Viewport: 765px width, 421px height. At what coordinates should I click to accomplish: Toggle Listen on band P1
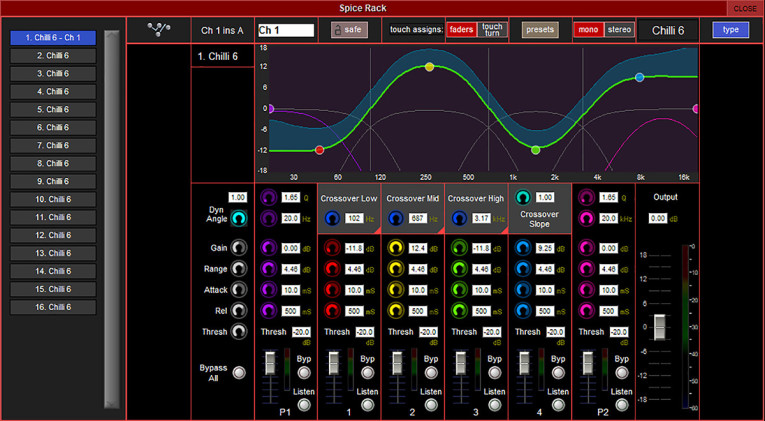[x=304, y=405]
